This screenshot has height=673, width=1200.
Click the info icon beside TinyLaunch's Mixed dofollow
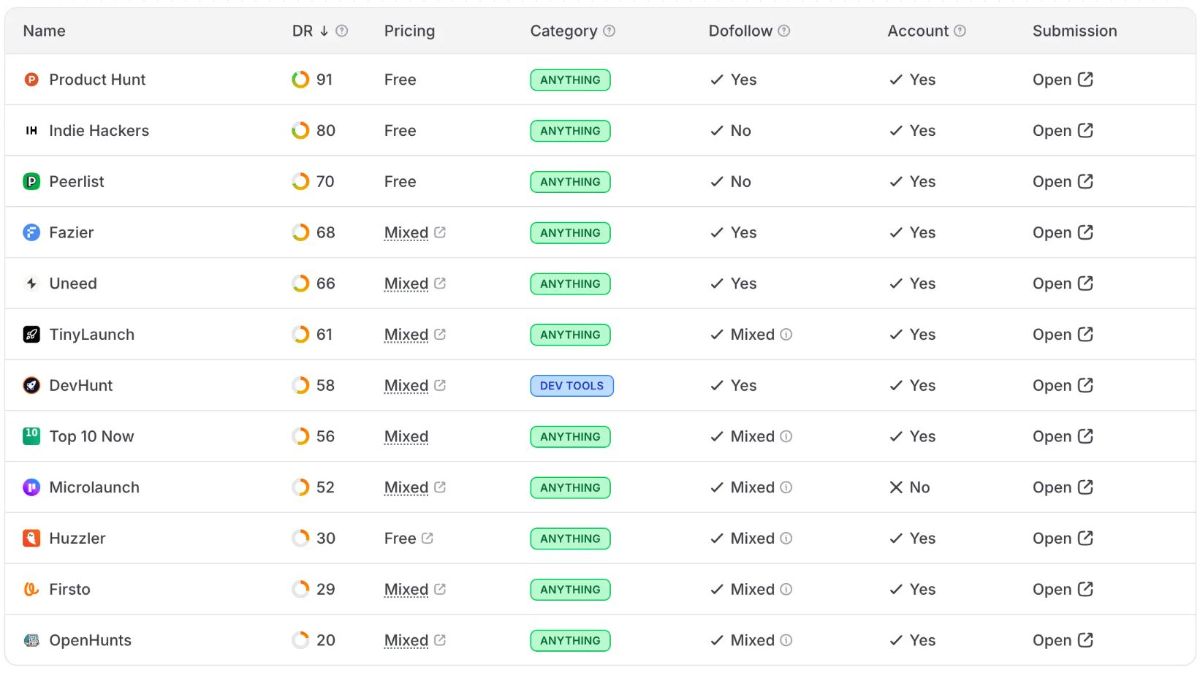[x=786, y=335]
